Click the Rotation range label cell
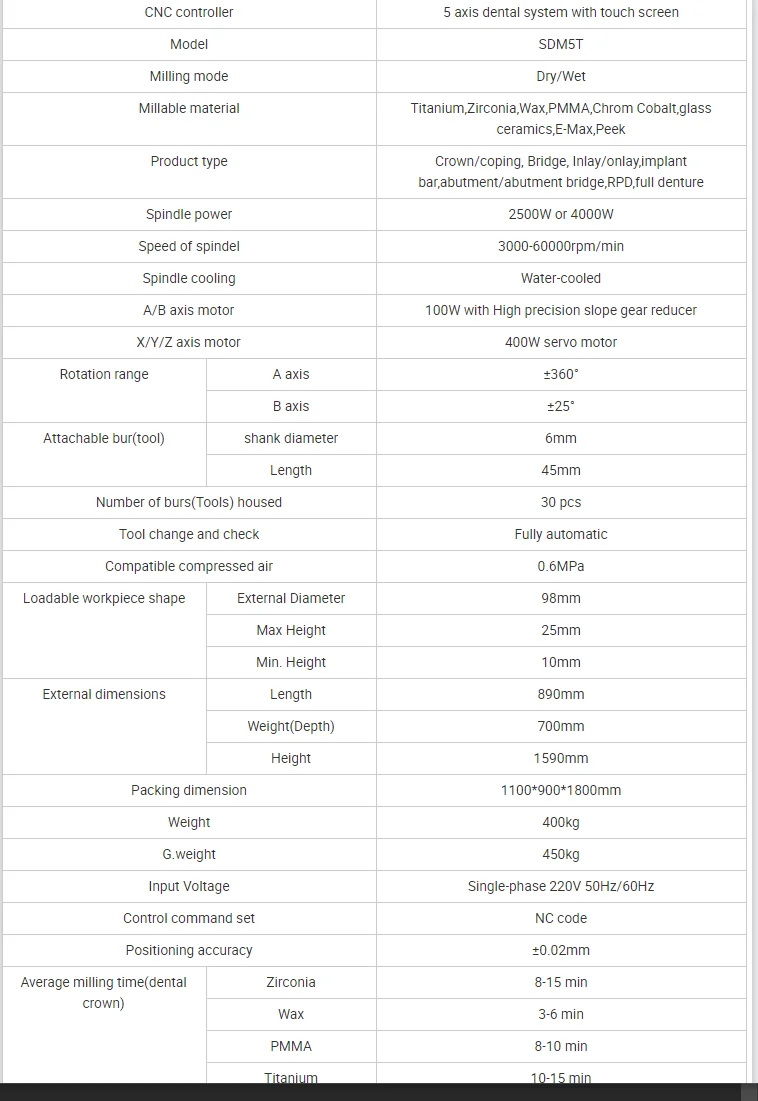This screenshot has height=1101, width=758. tap(104, 390)
